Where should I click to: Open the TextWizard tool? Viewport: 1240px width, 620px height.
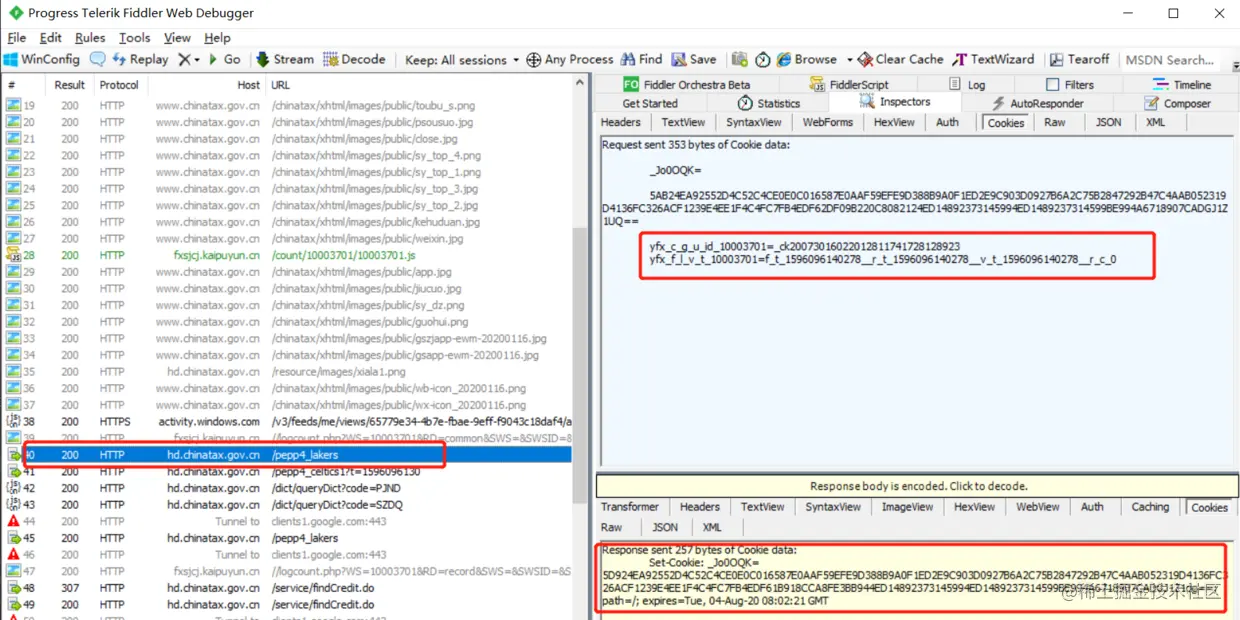coord(994,60)
